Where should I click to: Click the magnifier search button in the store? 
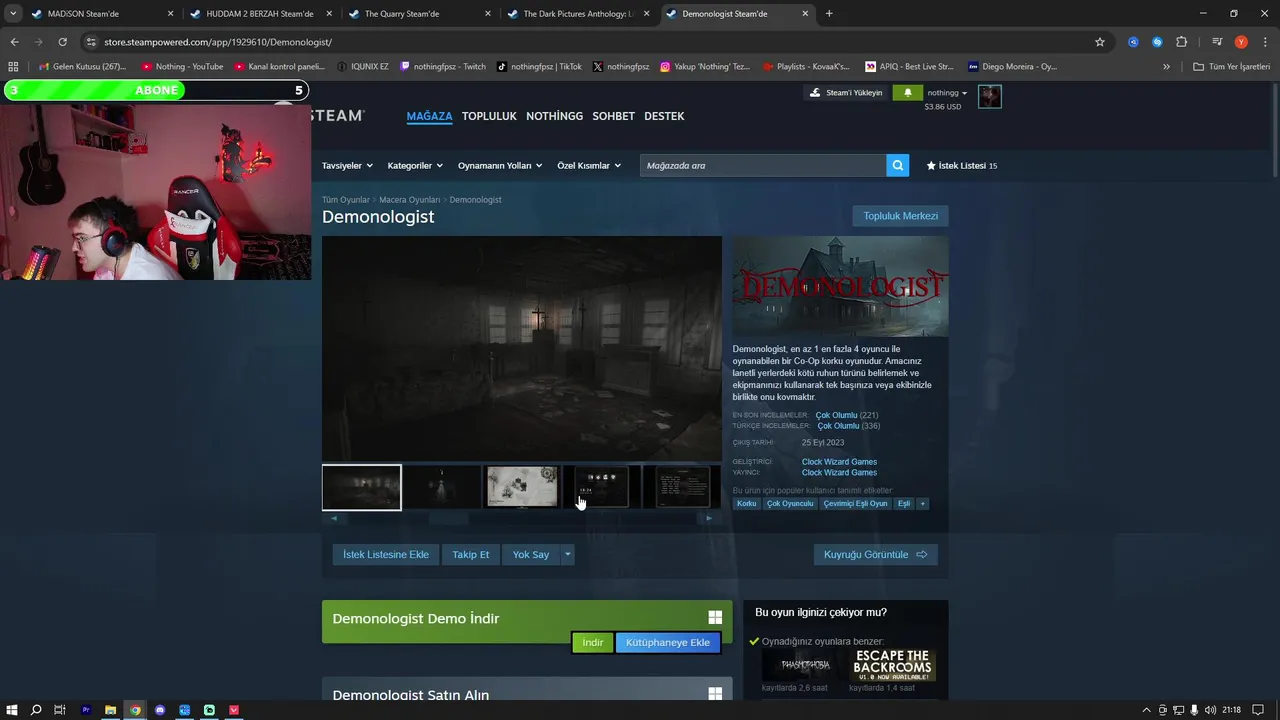click(x=898, y=165)
